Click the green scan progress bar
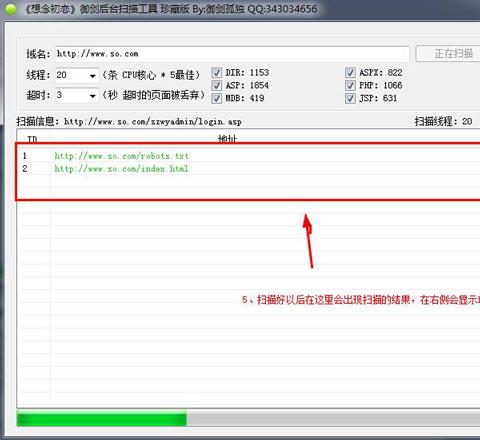This screenshot has width=480, height=440. coord(102,418)
